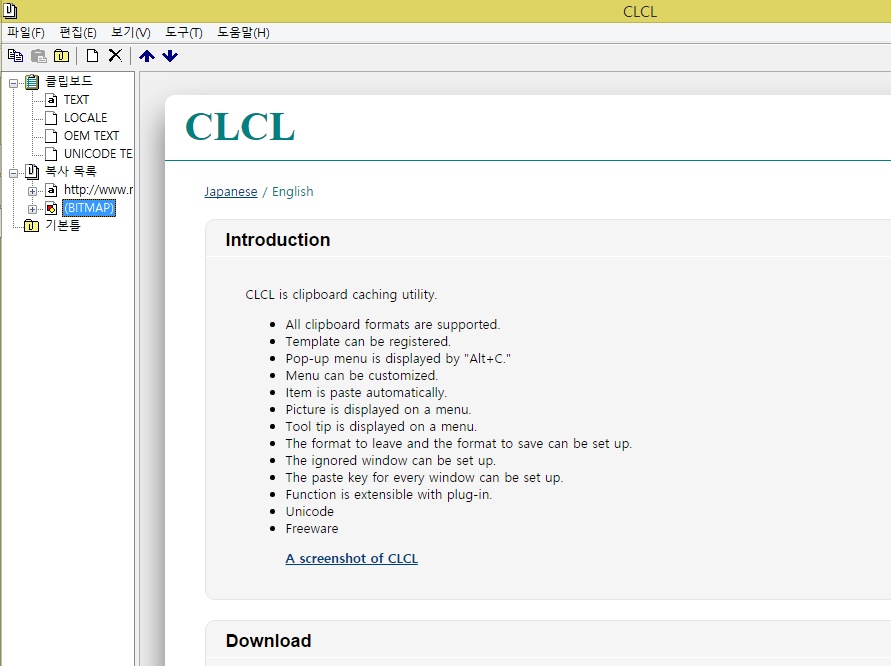
Task: Click the Delete X toolbar icon
Action: 115,56
